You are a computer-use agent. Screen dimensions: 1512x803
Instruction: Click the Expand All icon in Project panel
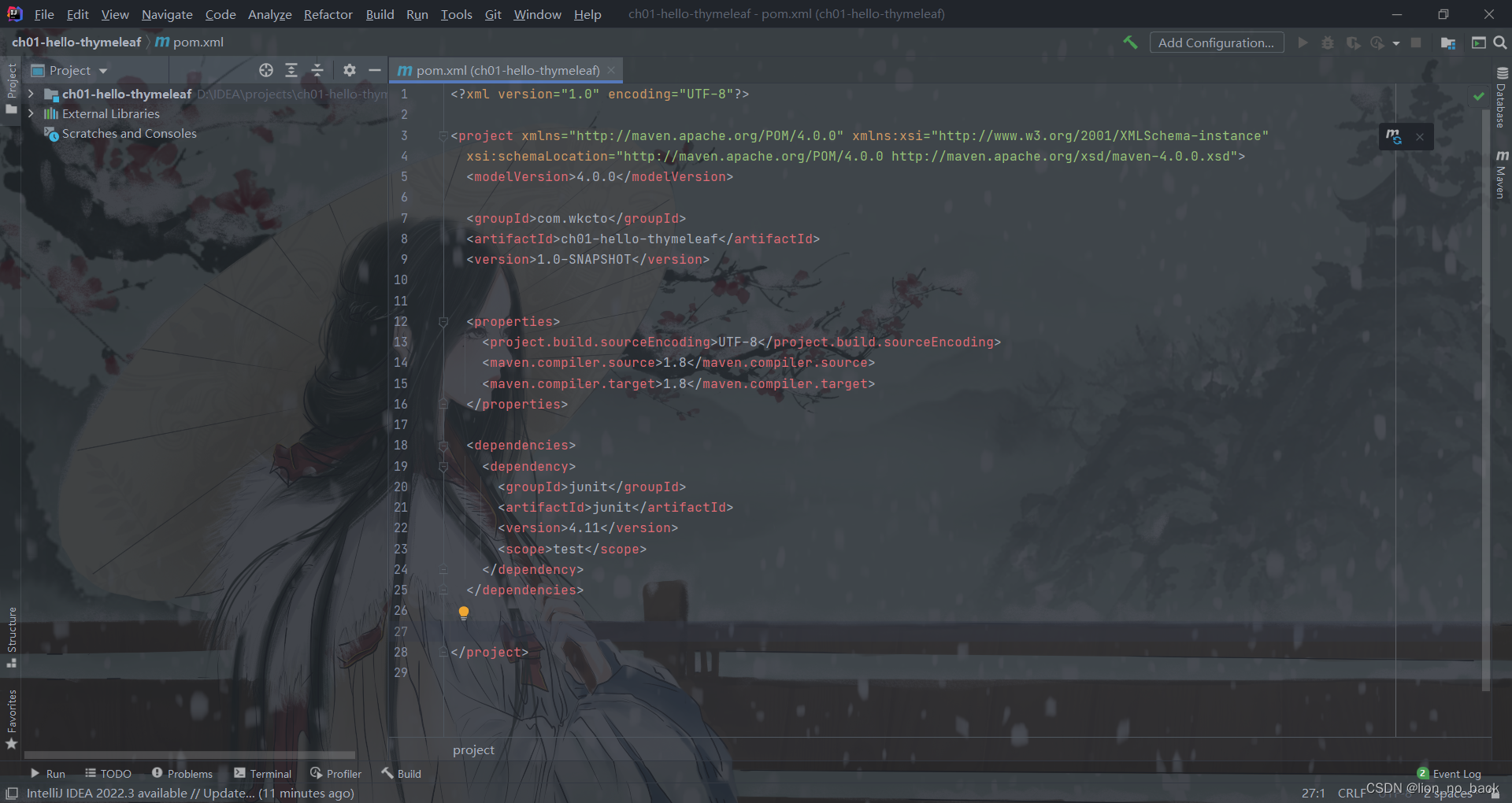pos(291,70)
